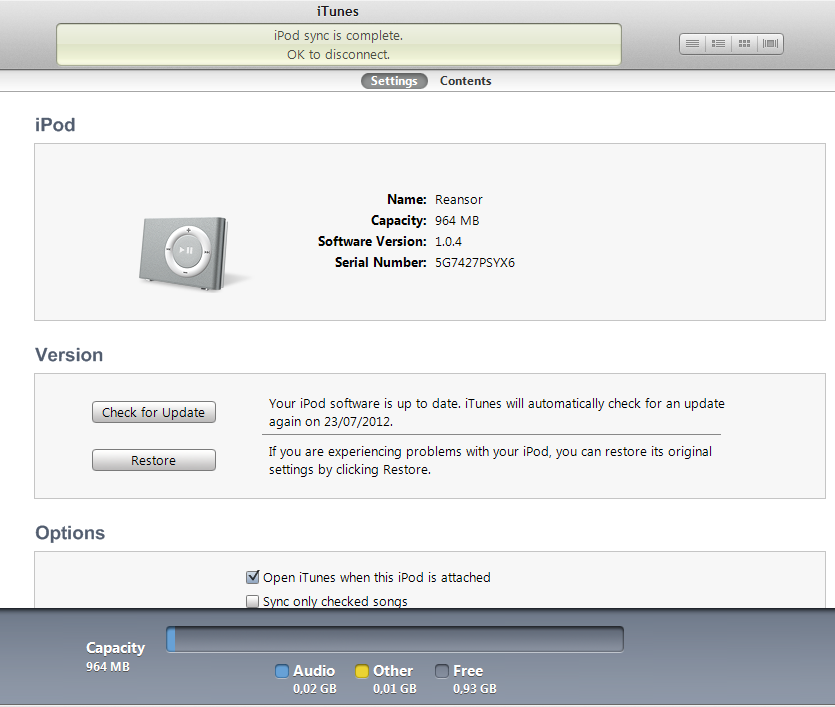Click the sync complete status display
Screen dimensions: 835x707
point(339,45)
